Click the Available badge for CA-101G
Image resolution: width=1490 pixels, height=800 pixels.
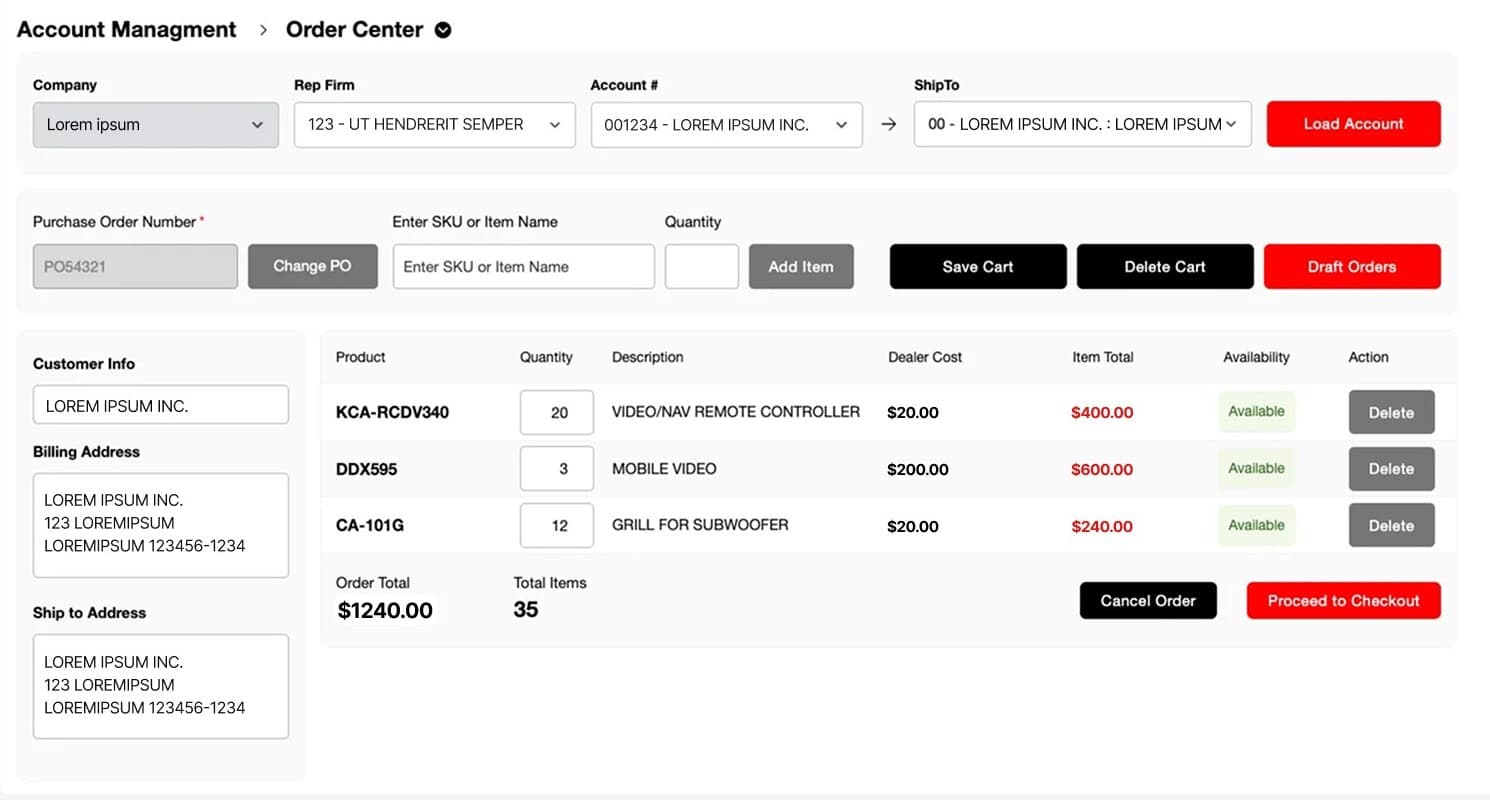(x=1256, y=526)
